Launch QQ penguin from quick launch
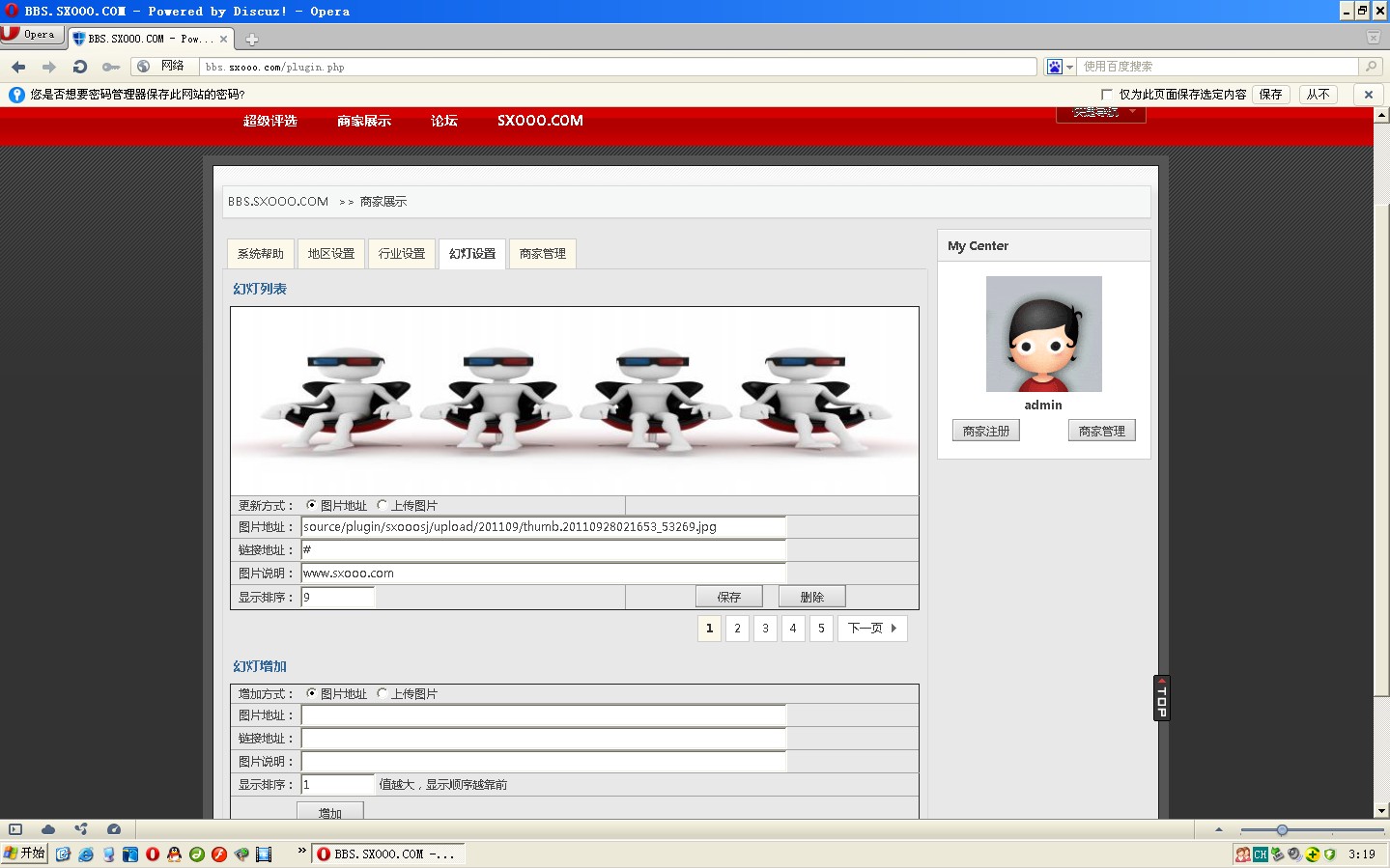1390x868 pixels. (174, 854)
